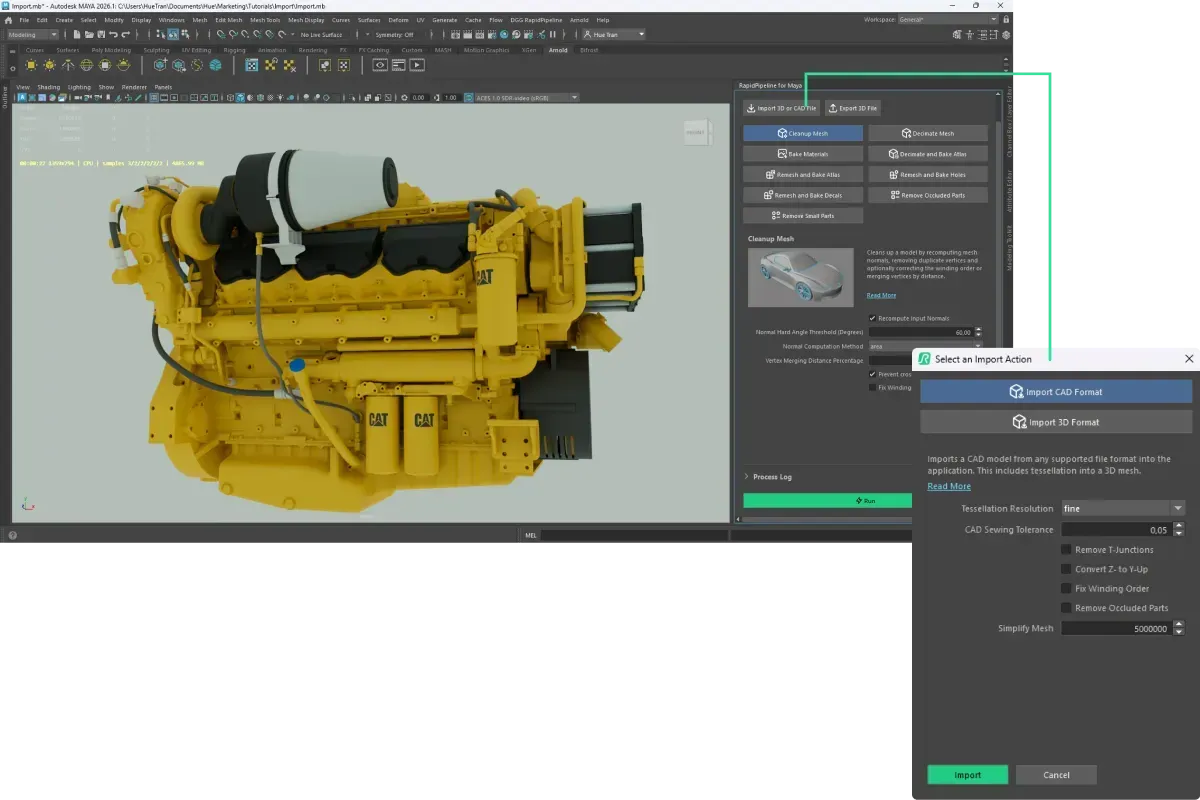Click the Maya home icon
1200x800 pixels.
point(9,20)
